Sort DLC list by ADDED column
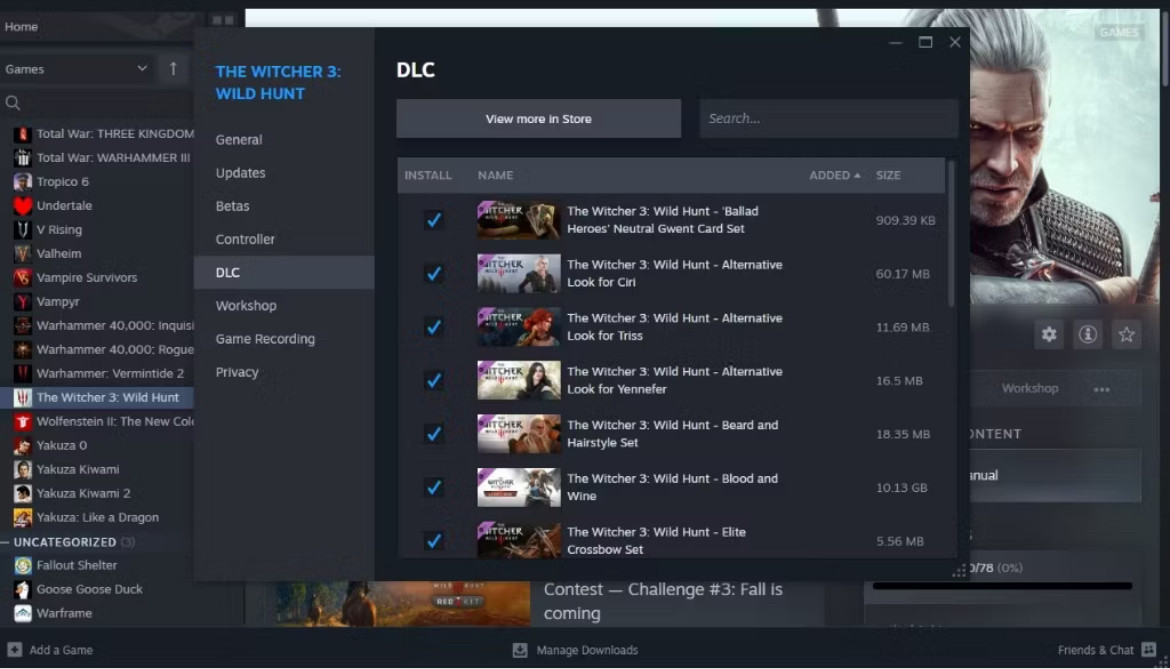Viewport: 1170px width, 669px height. tap(834, 175)
